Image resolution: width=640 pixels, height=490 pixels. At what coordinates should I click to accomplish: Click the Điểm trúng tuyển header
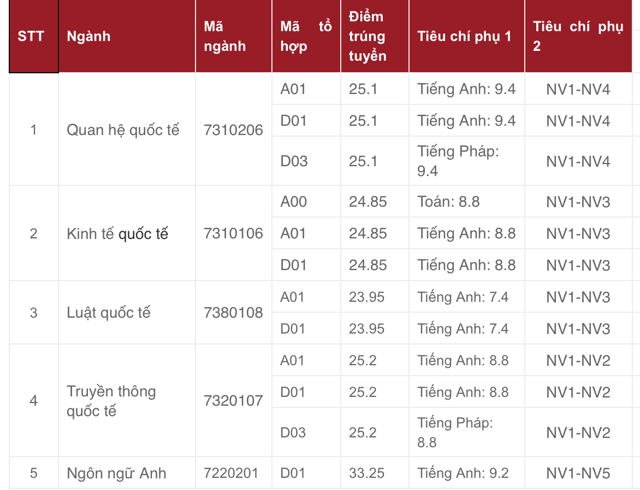[x=367, y=37]
